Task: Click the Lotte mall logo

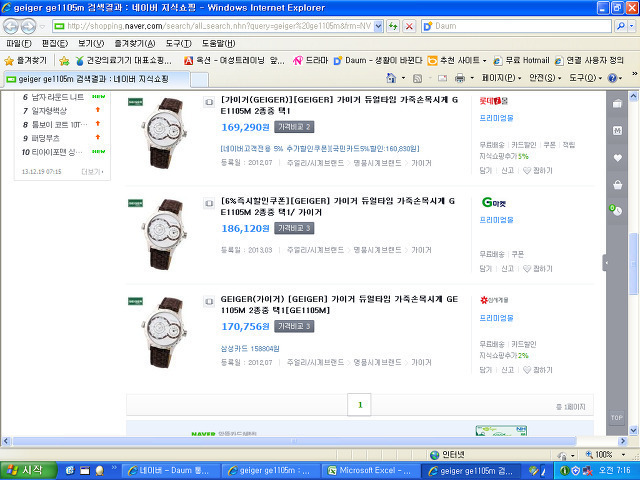Action: (494, 101)
